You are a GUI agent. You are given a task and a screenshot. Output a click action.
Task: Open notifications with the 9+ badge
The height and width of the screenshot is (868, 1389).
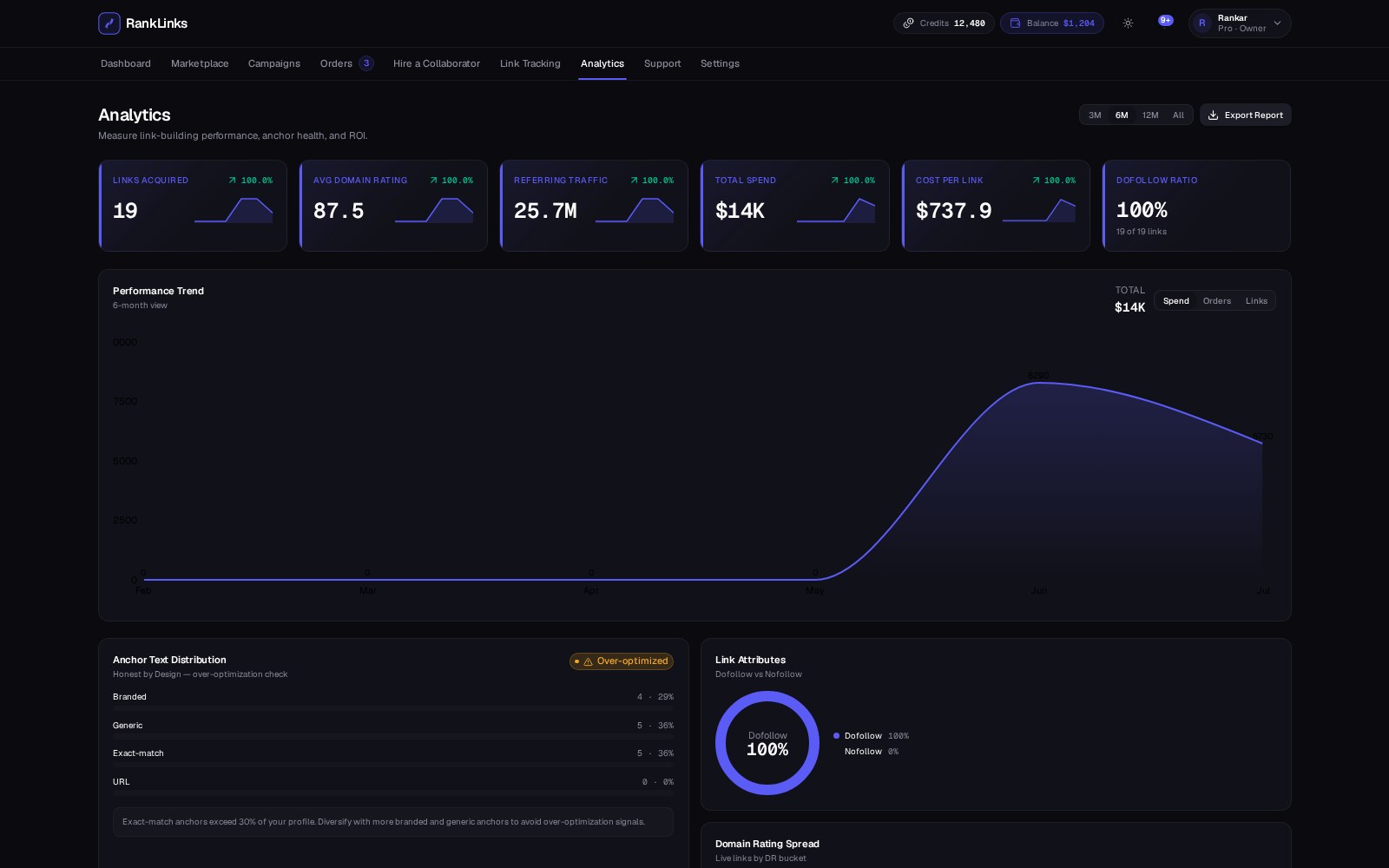(x=1166, y=20)
